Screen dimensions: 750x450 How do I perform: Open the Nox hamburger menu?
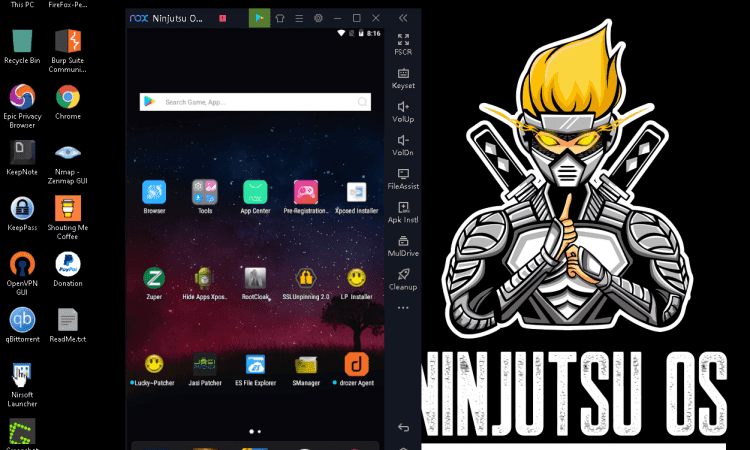point(299,18)
